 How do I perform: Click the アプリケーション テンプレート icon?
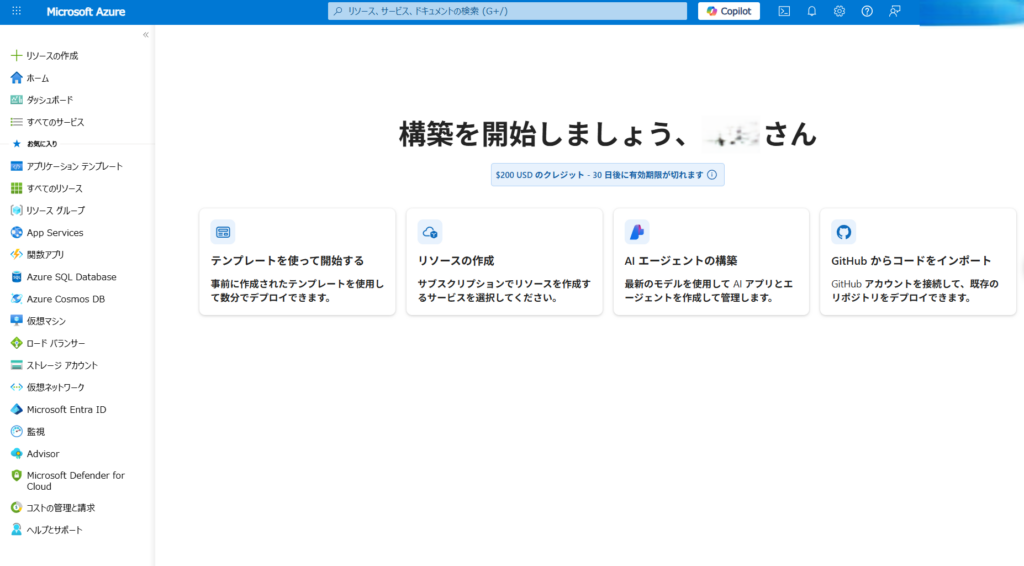pos(16,166)
